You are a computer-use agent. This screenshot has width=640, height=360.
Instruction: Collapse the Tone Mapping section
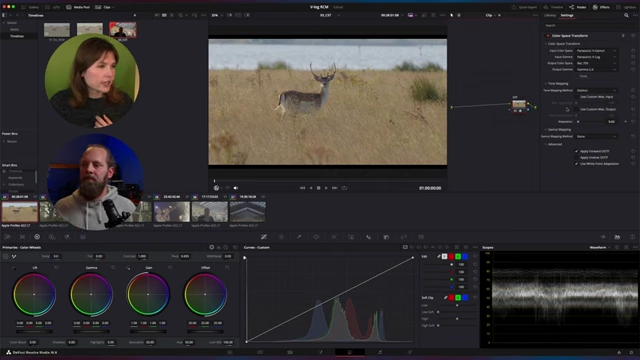click(x=546, y=83)
